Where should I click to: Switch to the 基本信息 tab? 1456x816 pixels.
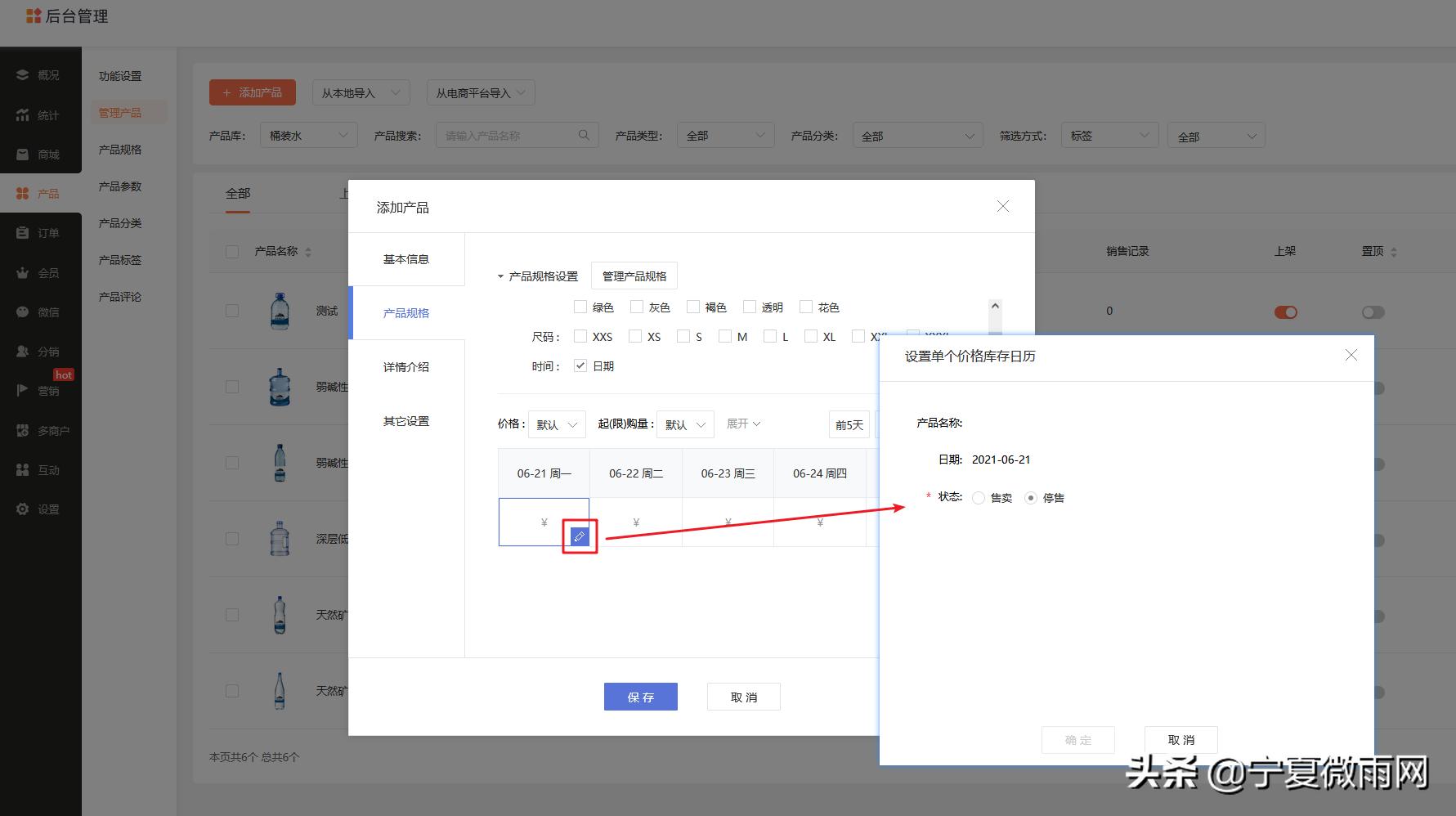pos(405,259)
